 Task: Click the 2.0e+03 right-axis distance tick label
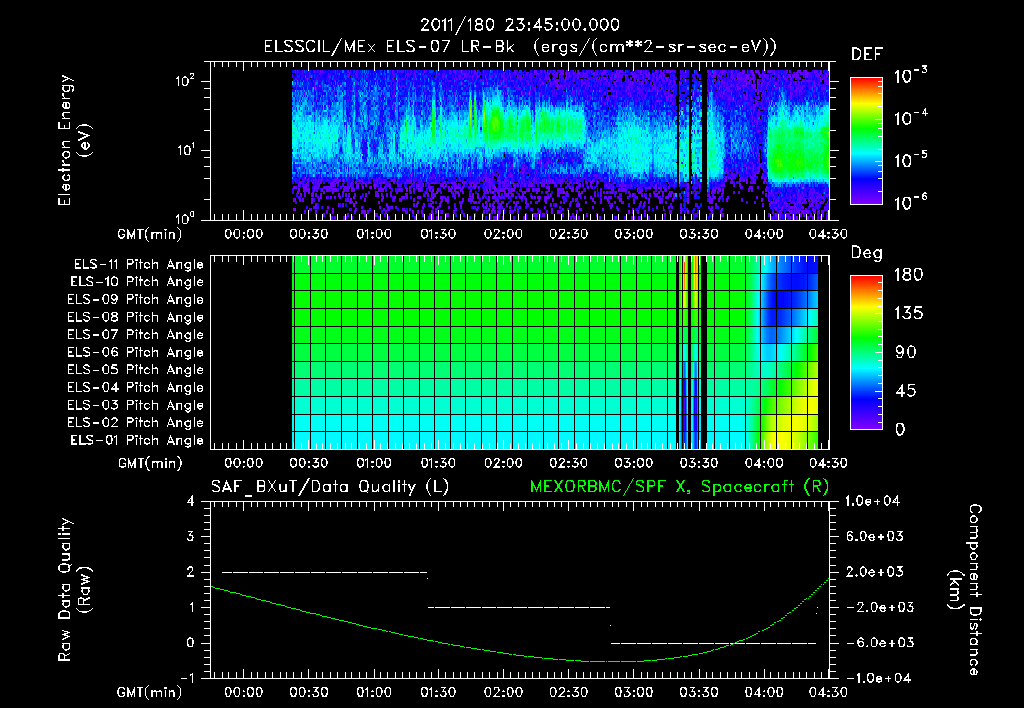coord(874,572)
